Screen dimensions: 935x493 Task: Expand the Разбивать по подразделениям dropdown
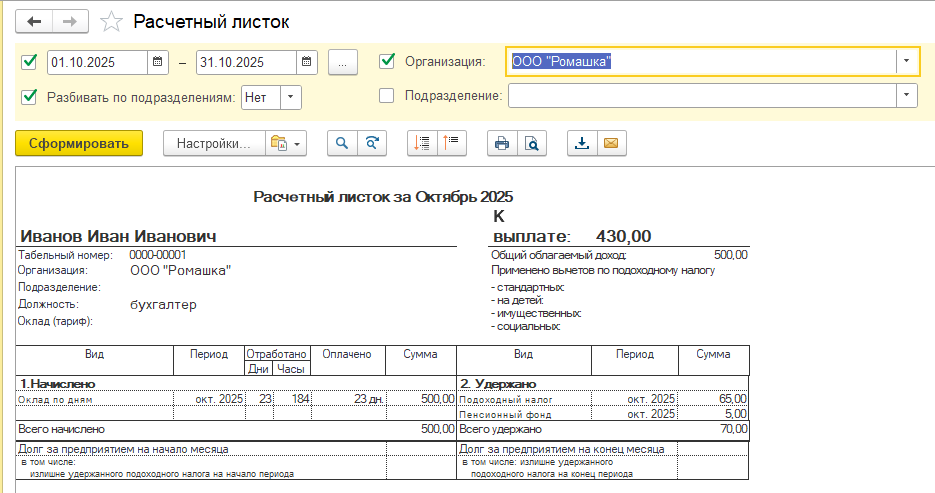coord(289,97)
